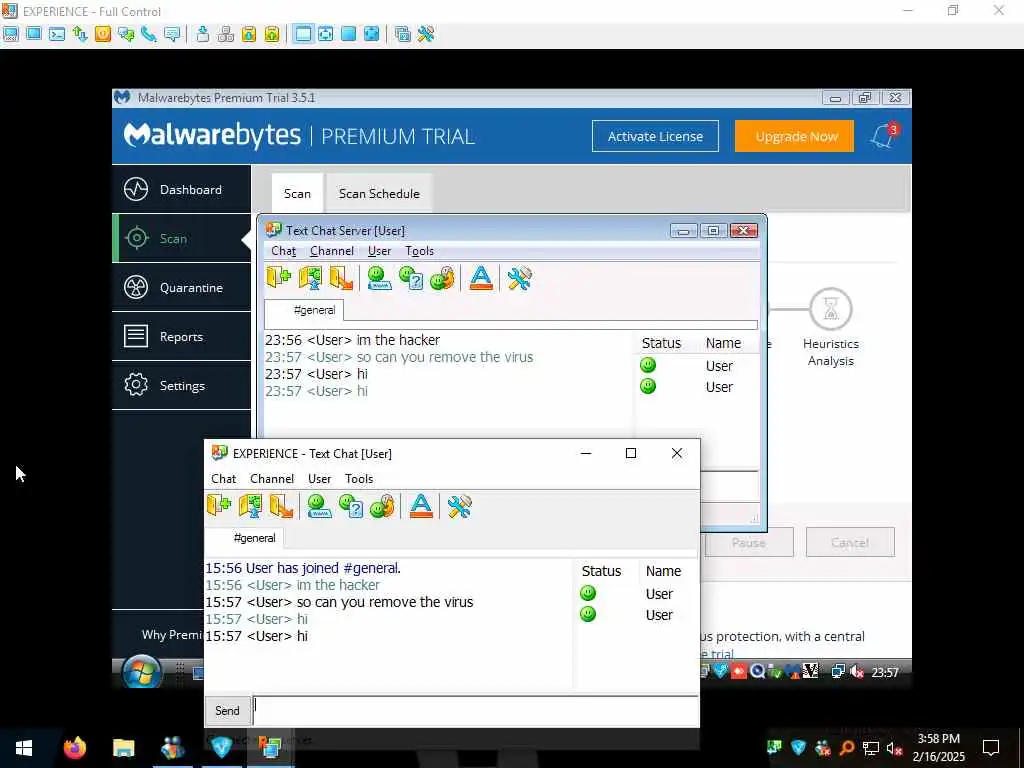
Task: Click font letter A icon in EXPERIENCE Text Chat toolbar
Action: (x=421, y=506)
